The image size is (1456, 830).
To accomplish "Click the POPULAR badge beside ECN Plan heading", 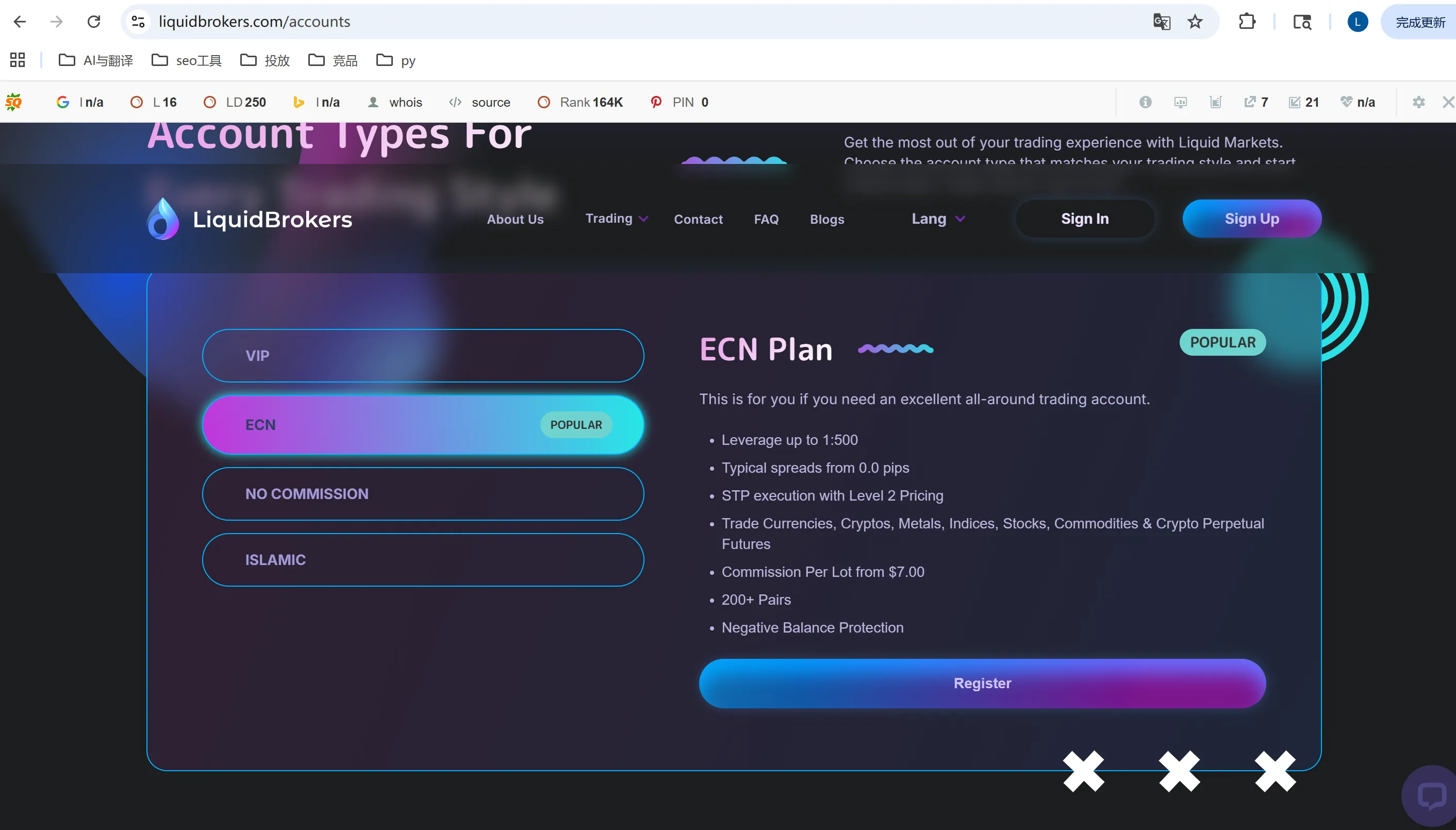I will [x=1223, y=343].
